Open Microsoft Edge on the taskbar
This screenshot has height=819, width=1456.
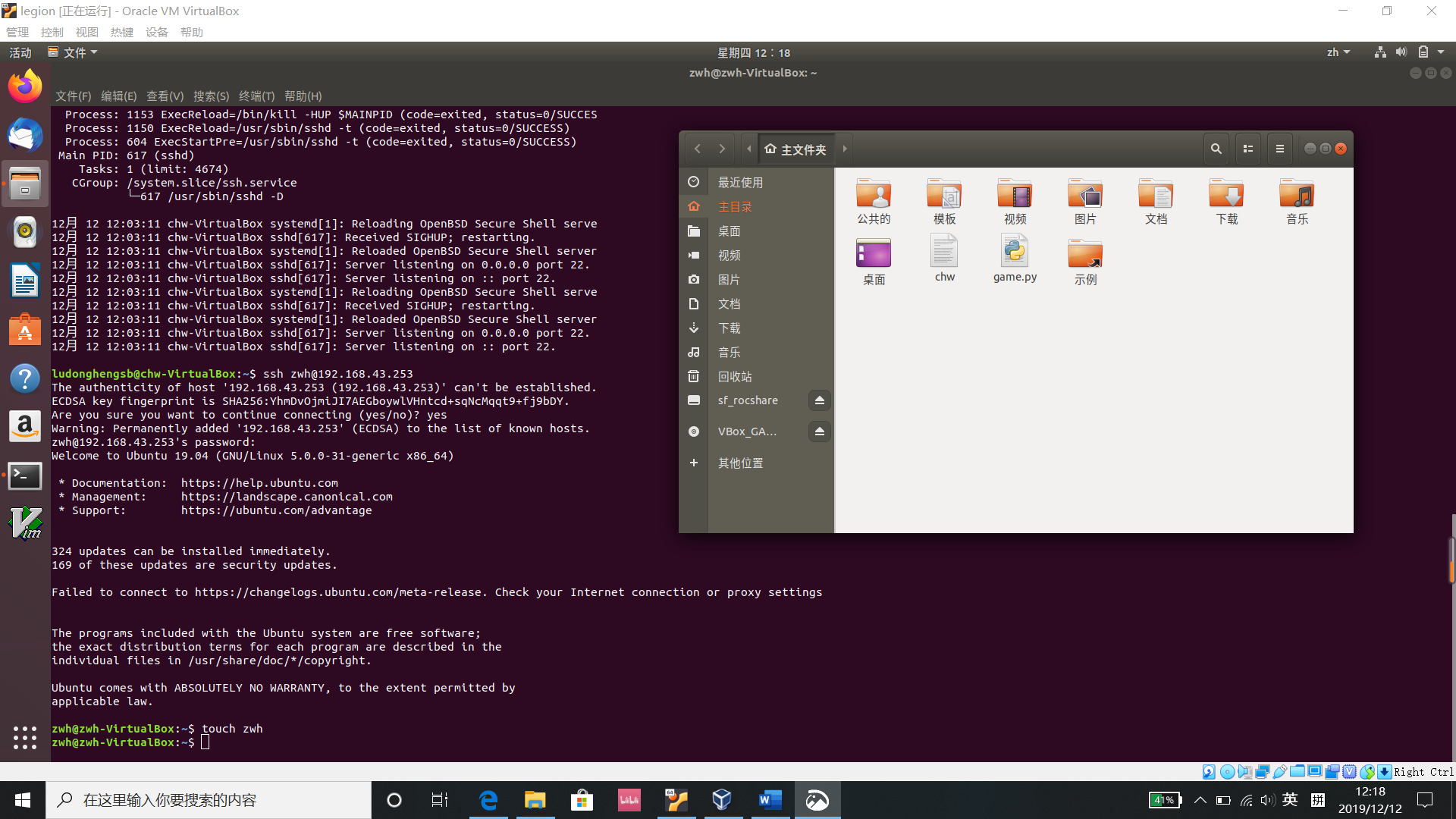click(488, 800)
